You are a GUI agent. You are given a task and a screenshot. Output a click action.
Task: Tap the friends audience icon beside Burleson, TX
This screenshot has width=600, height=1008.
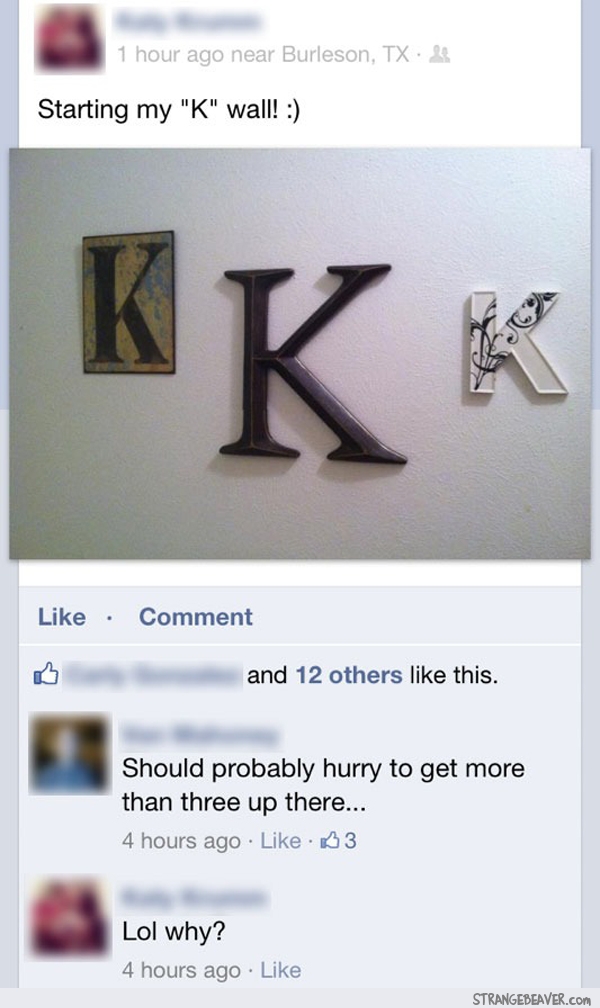(439, 55)
